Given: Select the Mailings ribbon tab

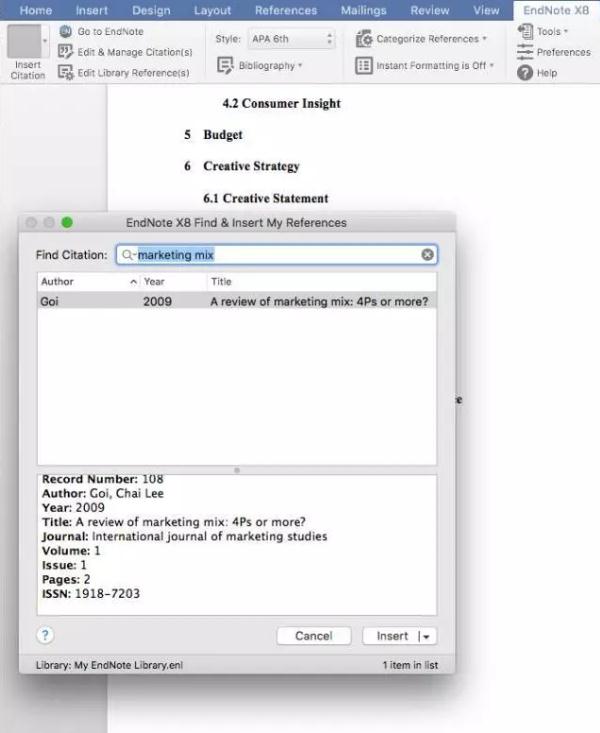Looking at the screenshot, I should coord(363,10).
